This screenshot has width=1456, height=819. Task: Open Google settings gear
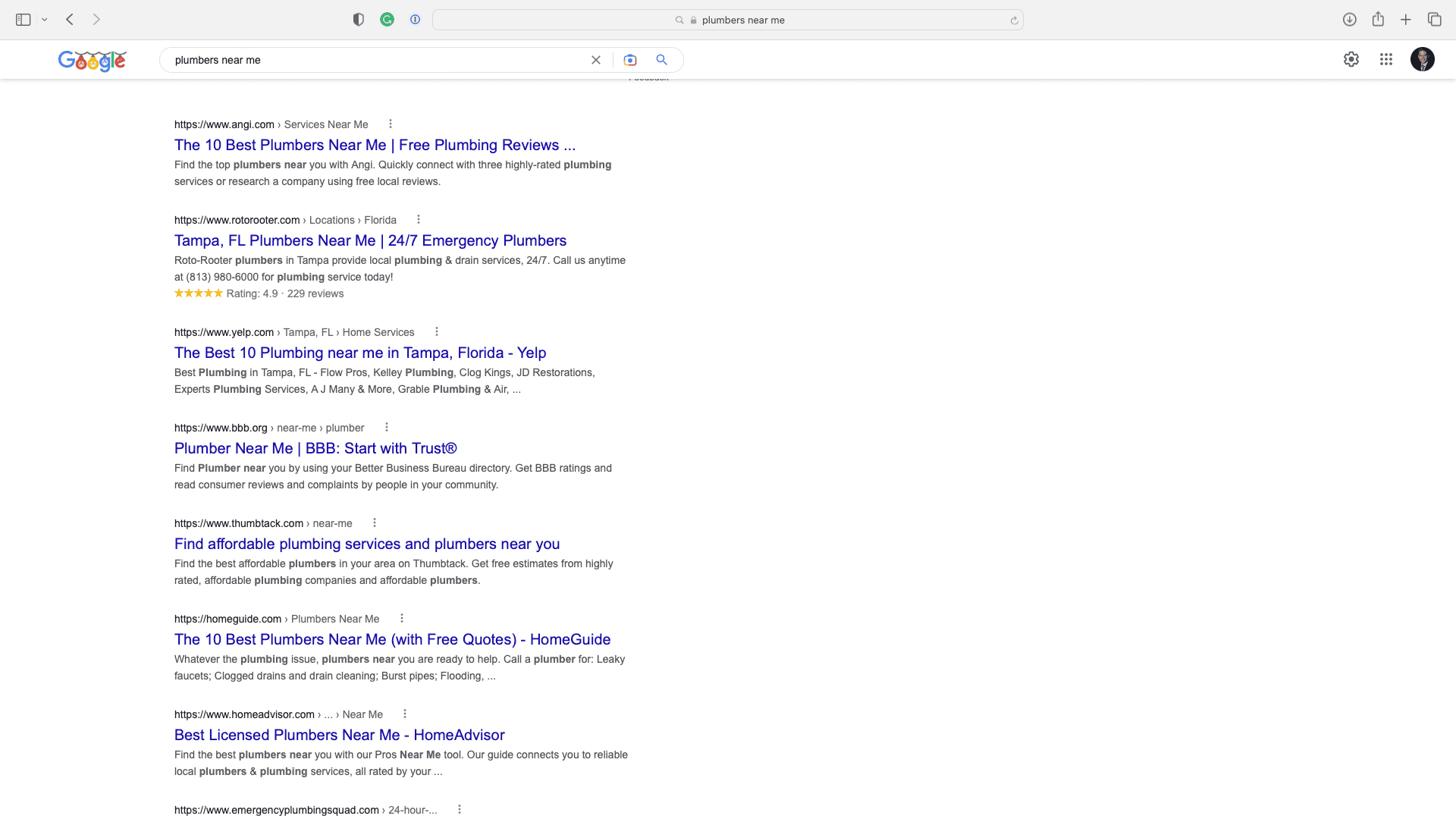click(1351, 59)
